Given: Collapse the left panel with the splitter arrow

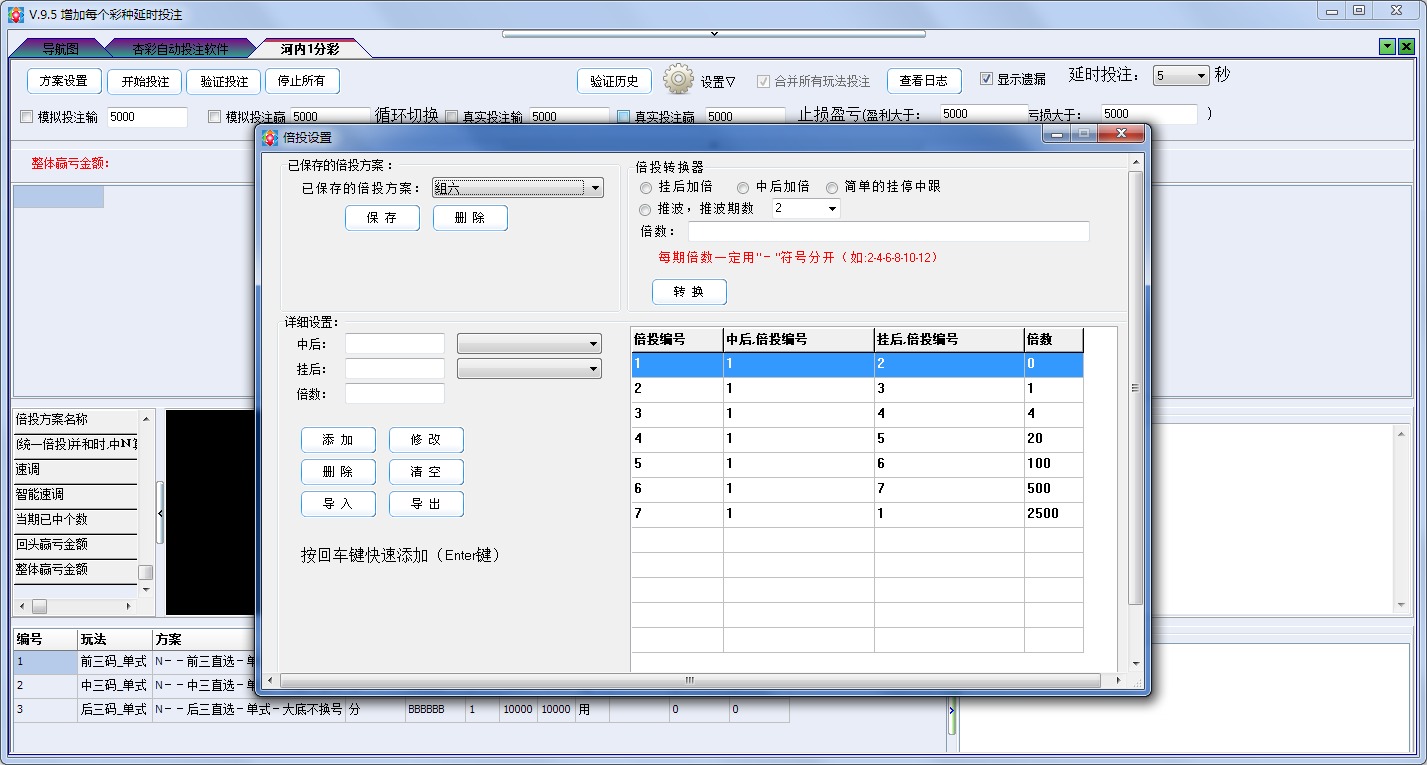Looking at the screenshot, I should (x=160, y=512).
